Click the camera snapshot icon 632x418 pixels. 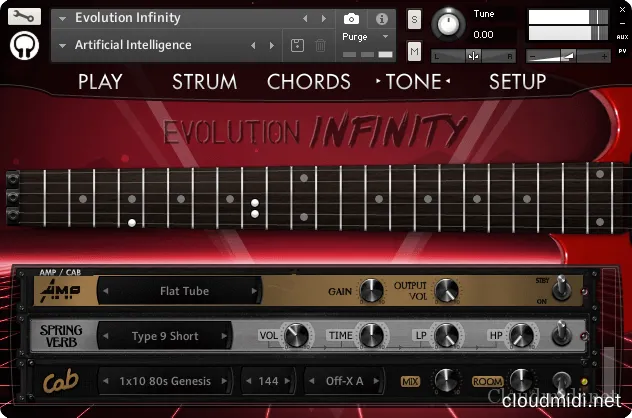click(352, 18)
